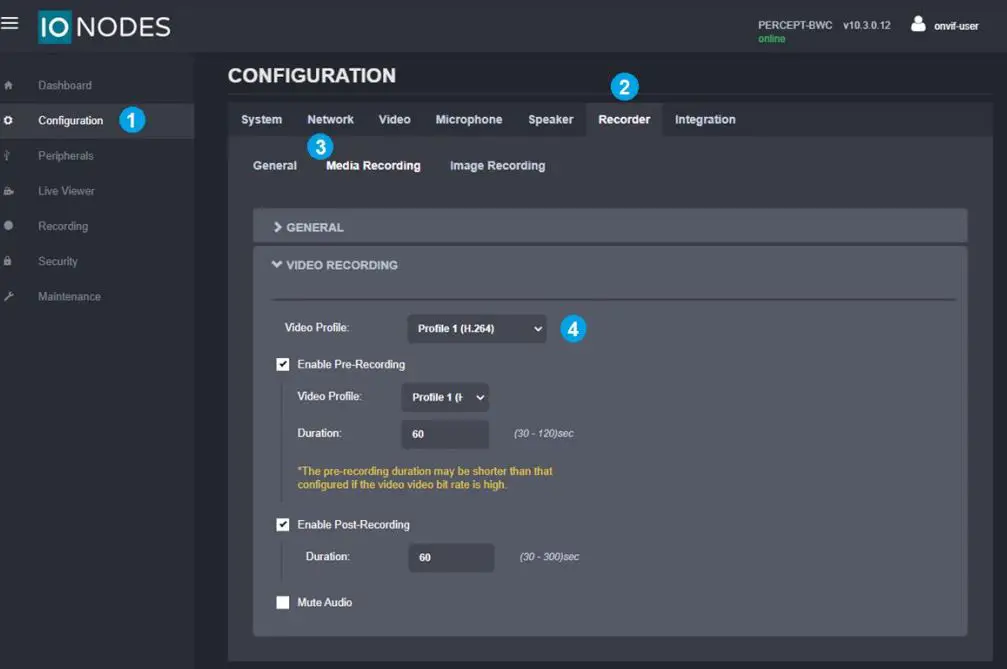Open the Security page in the sidebar

tap(58, 261)
